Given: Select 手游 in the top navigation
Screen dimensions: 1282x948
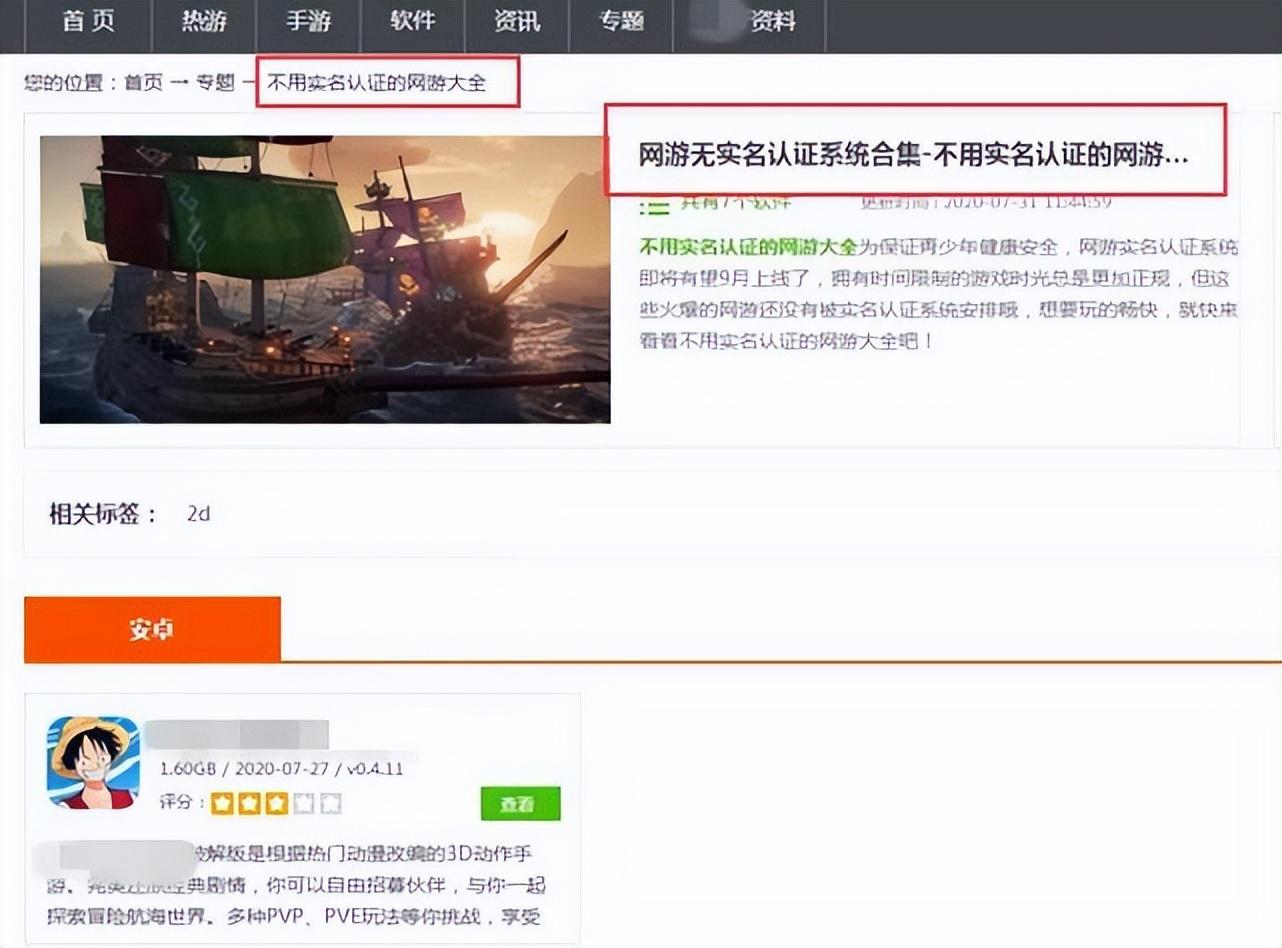Looking at the screenshot, I should pos(308,22).
